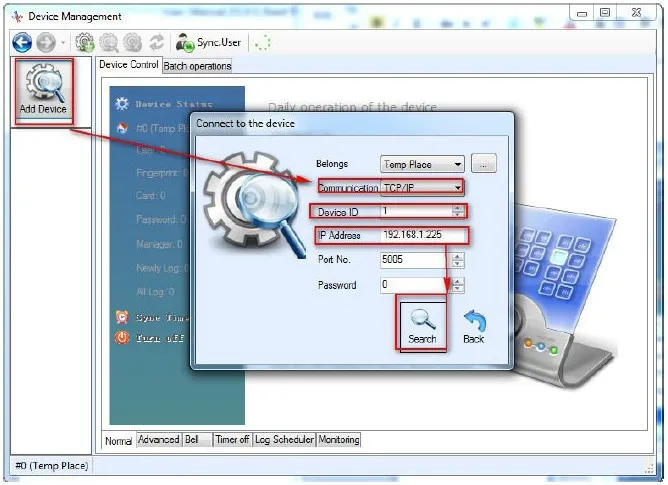Increase Device ID with the up arrow
The height and width of the screenshot is (485, 668).
point(458,208)
